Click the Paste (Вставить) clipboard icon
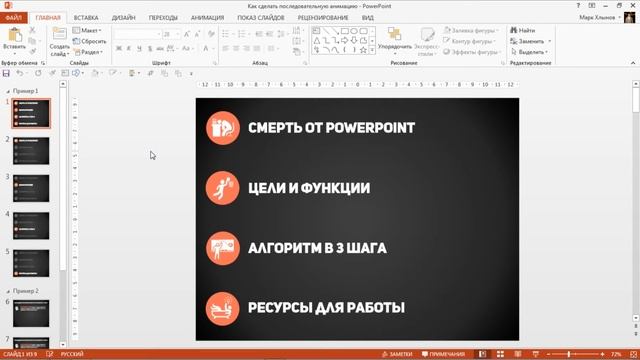 click(x=15, y=35)
